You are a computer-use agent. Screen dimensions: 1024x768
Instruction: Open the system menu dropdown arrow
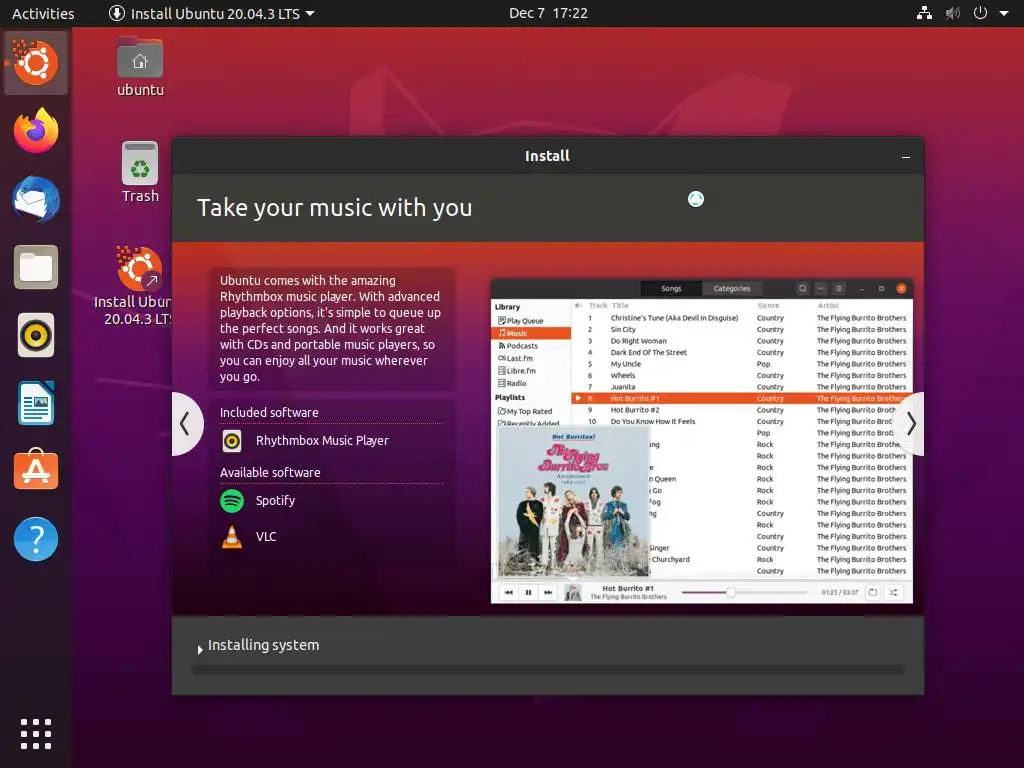point(1004,13)
